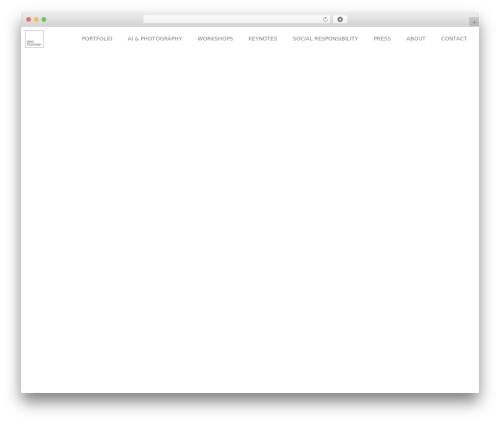Image resolution: width=500 pixels, height=423 pixels.
Task: Navigate to the About page
Action: [x=416, y=39]
